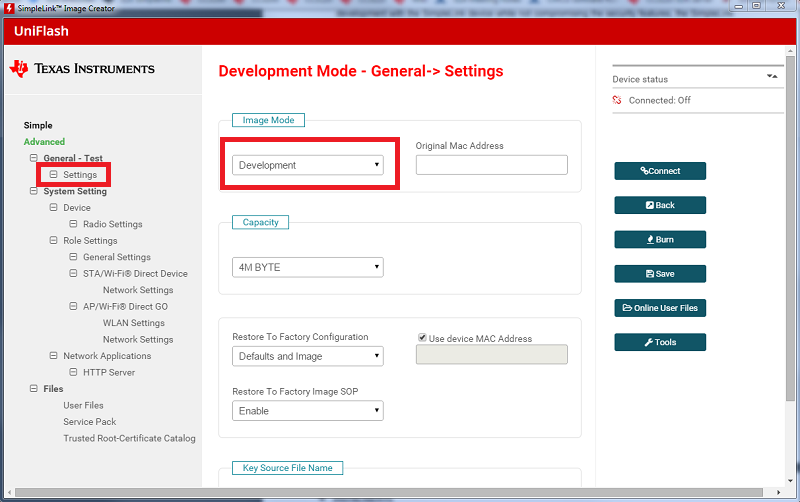Screen dimensions: 800x502
Task: Open the Image Mode Development dropdown
Action: (x=308, y=165)
